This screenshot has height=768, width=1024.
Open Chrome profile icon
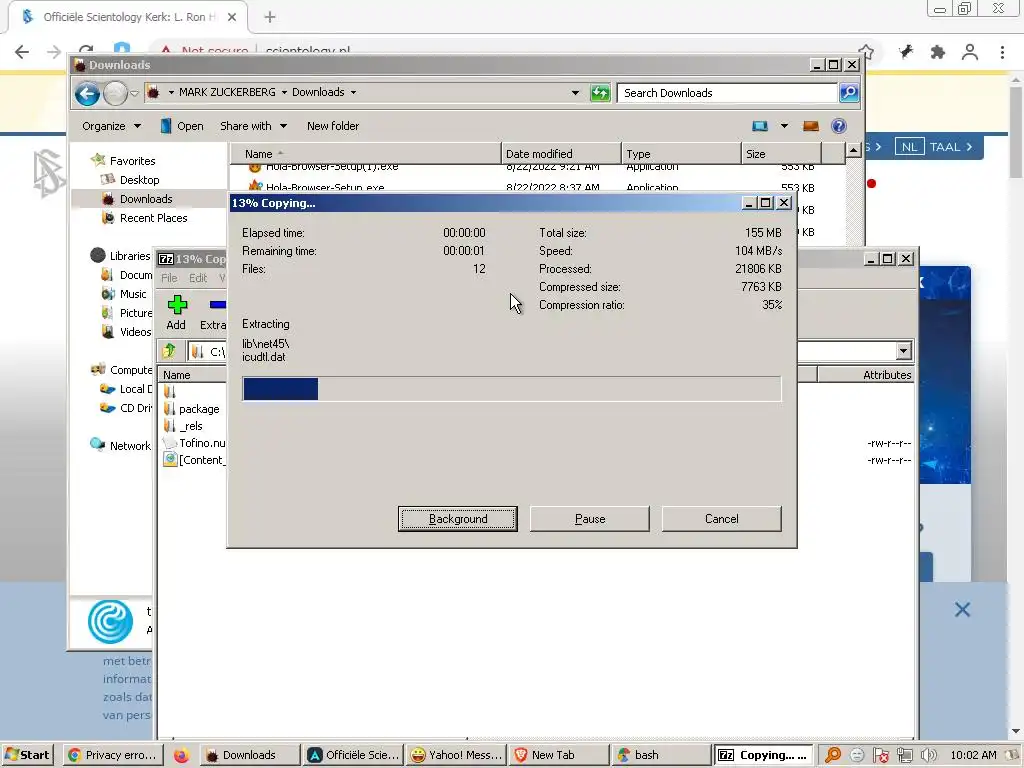[x=970, y=52]
